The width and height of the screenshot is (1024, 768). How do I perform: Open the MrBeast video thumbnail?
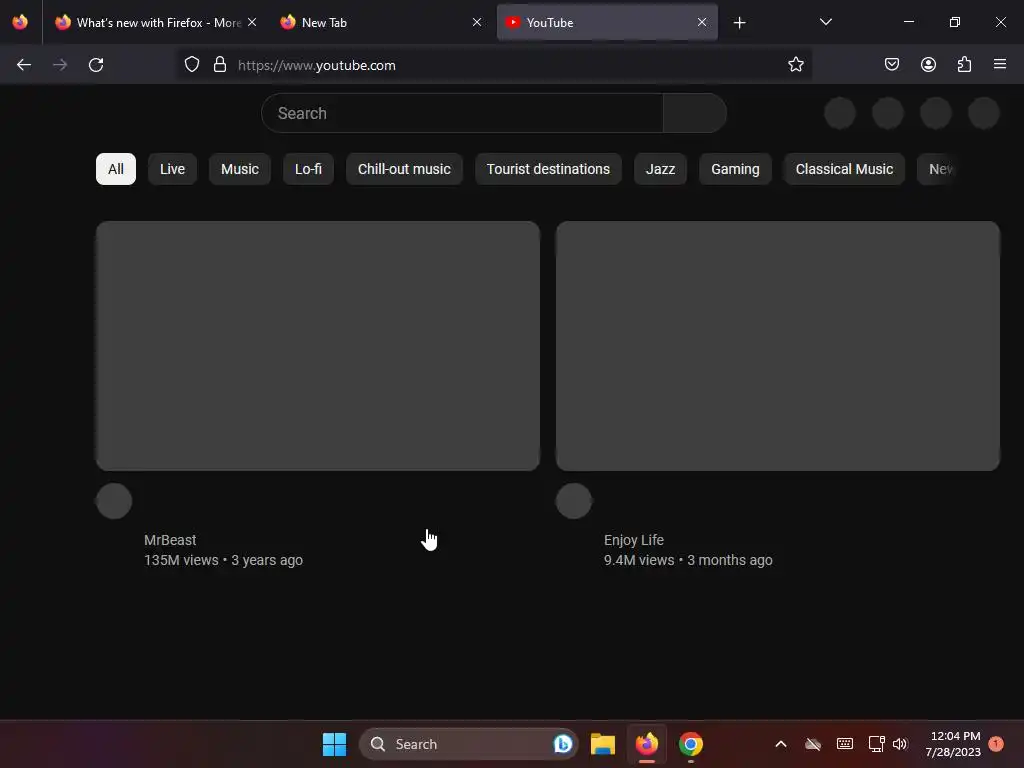[x=318, y=345]
